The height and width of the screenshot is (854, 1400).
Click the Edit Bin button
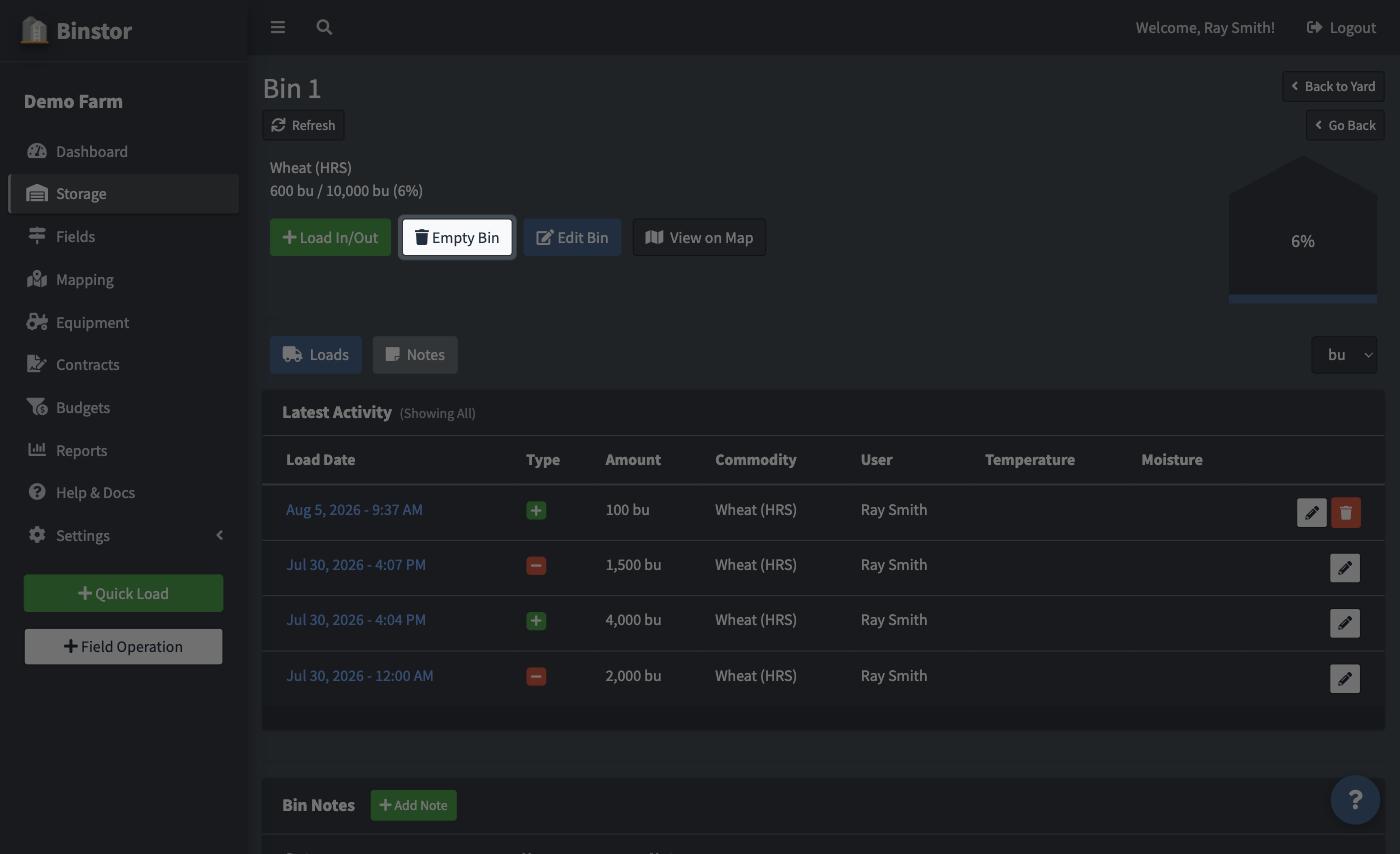(x=572, y=237)
